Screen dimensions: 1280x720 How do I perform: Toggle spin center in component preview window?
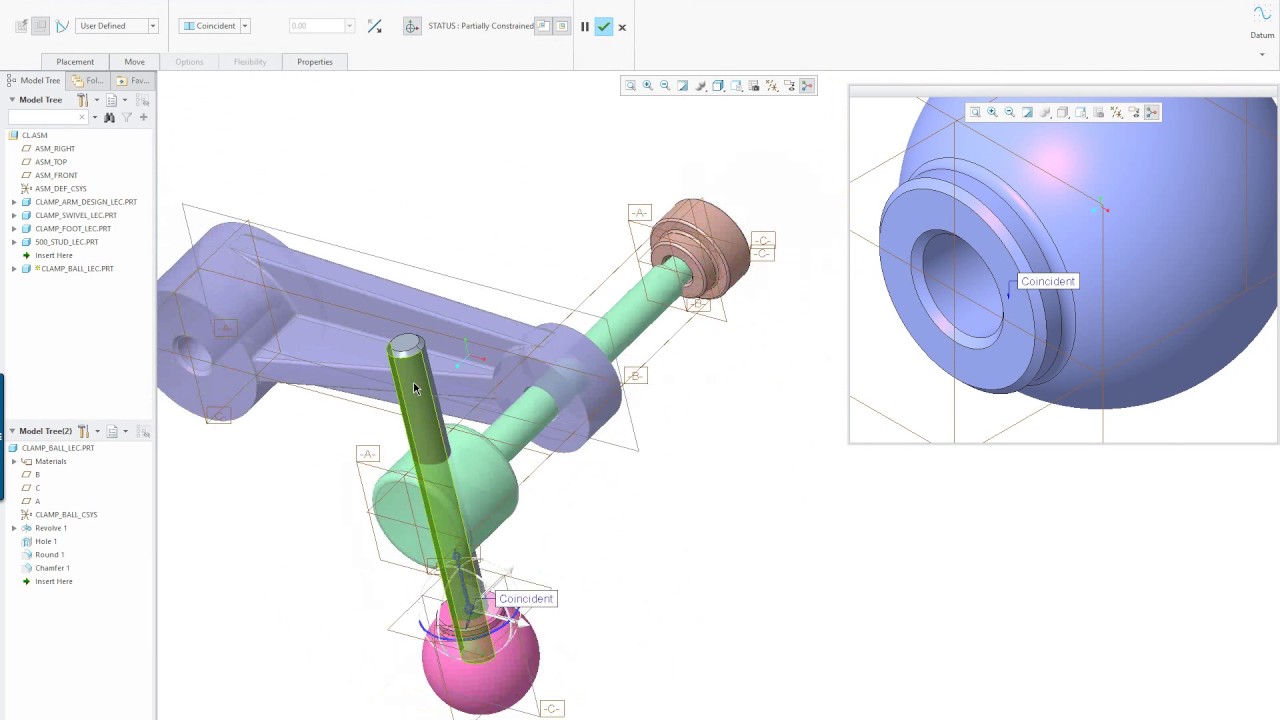[x=1152, y=113]
